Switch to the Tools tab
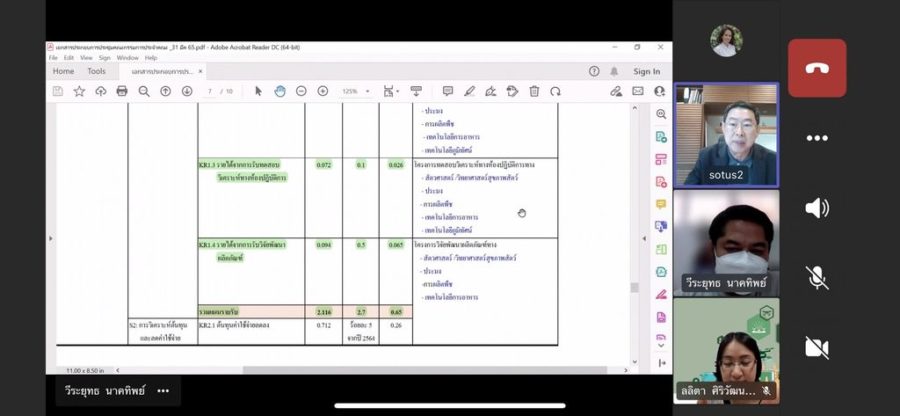Viewport: 900px width, 416px height. [96, 71]
